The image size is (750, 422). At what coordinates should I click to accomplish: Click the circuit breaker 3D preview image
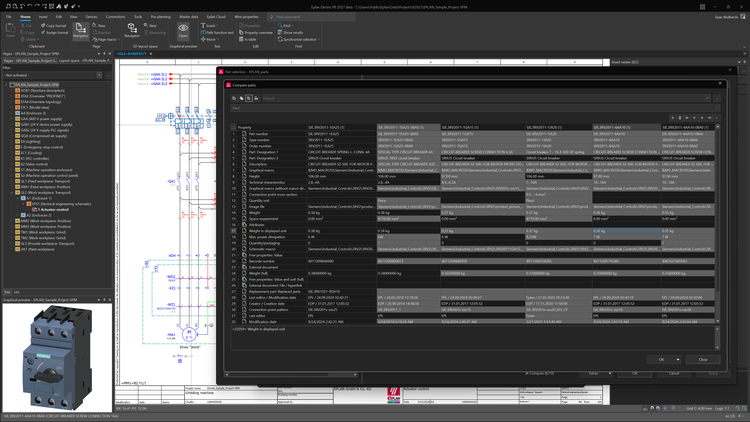point(57,358)
